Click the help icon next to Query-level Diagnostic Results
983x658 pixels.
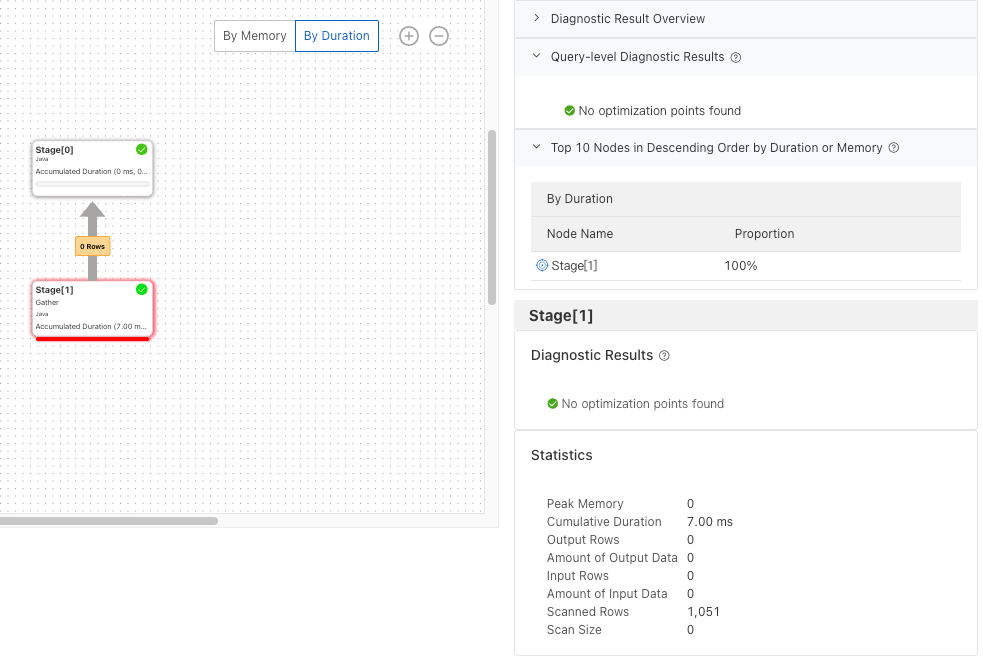tap(736, 58)
